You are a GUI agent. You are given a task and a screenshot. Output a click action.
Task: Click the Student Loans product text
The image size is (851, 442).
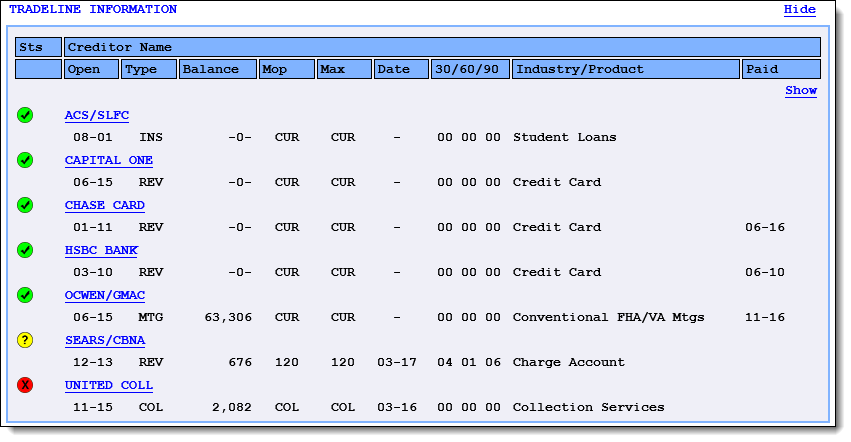click(564, 137)
